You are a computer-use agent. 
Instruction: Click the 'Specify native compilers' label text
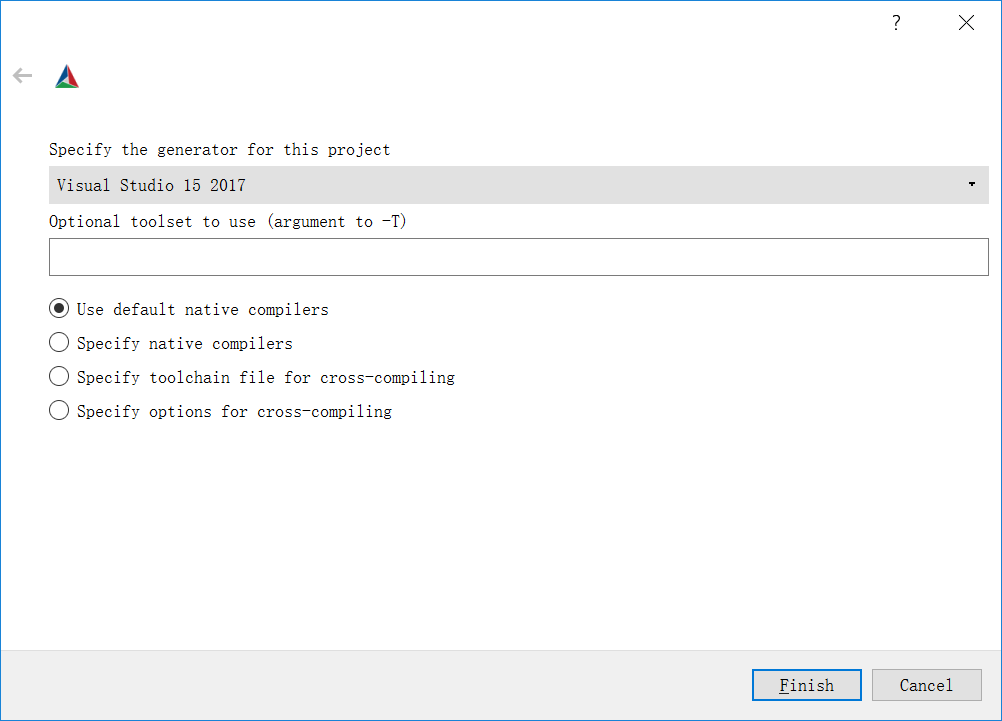(185, 344)
